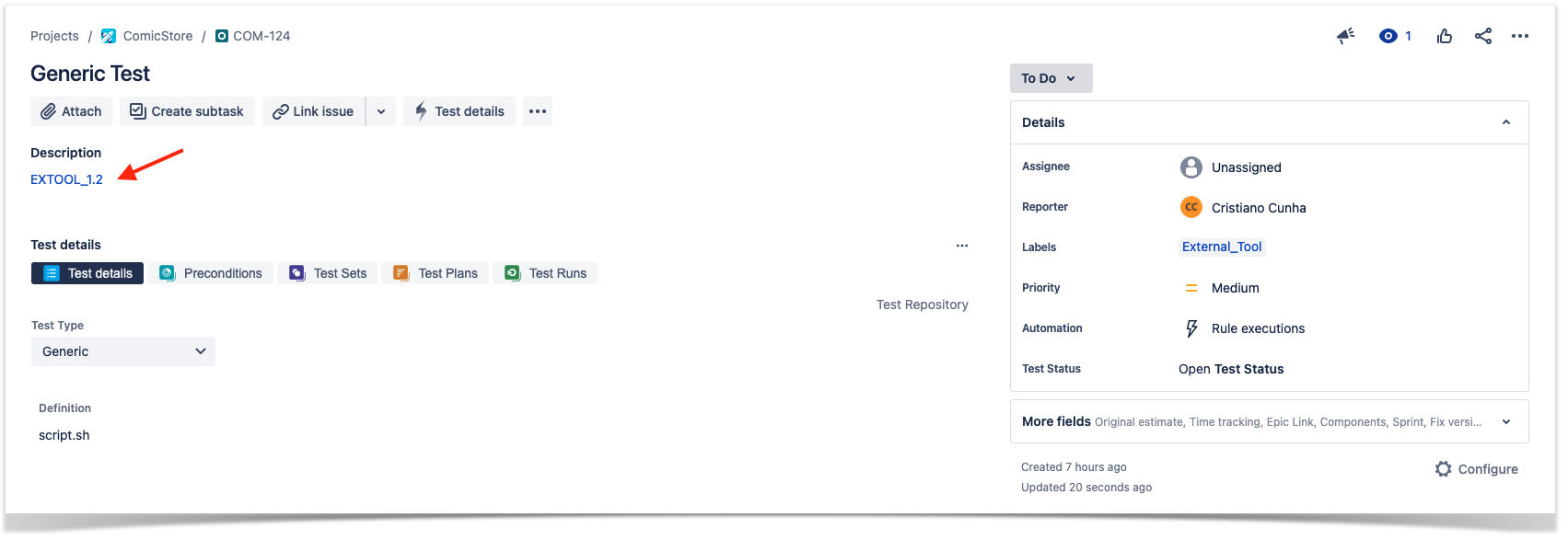1568x540 pixels.
Task: Open the share icon
Action: click(1482, 36)
